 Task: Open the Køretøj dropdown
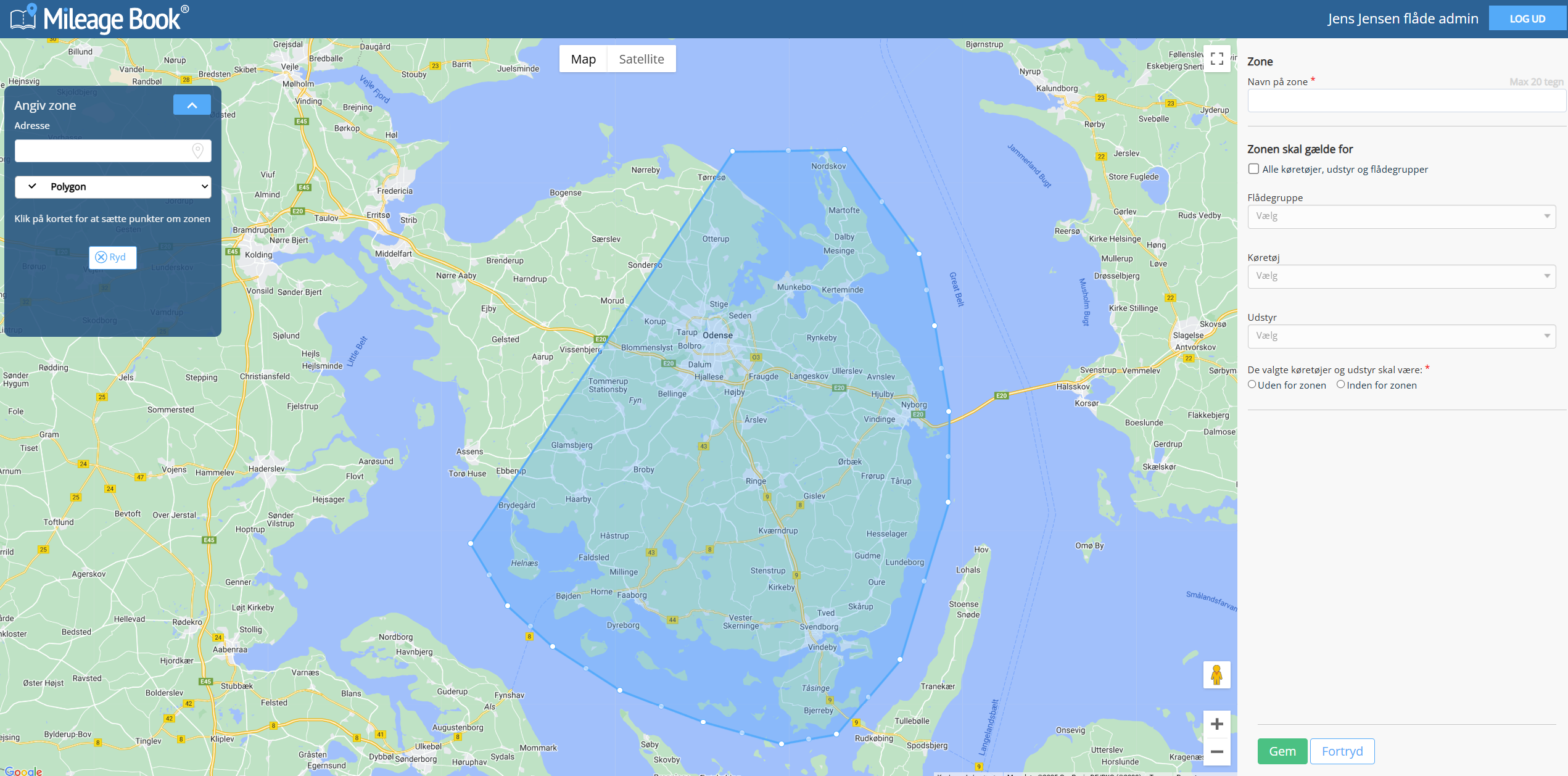point(1401,276)
